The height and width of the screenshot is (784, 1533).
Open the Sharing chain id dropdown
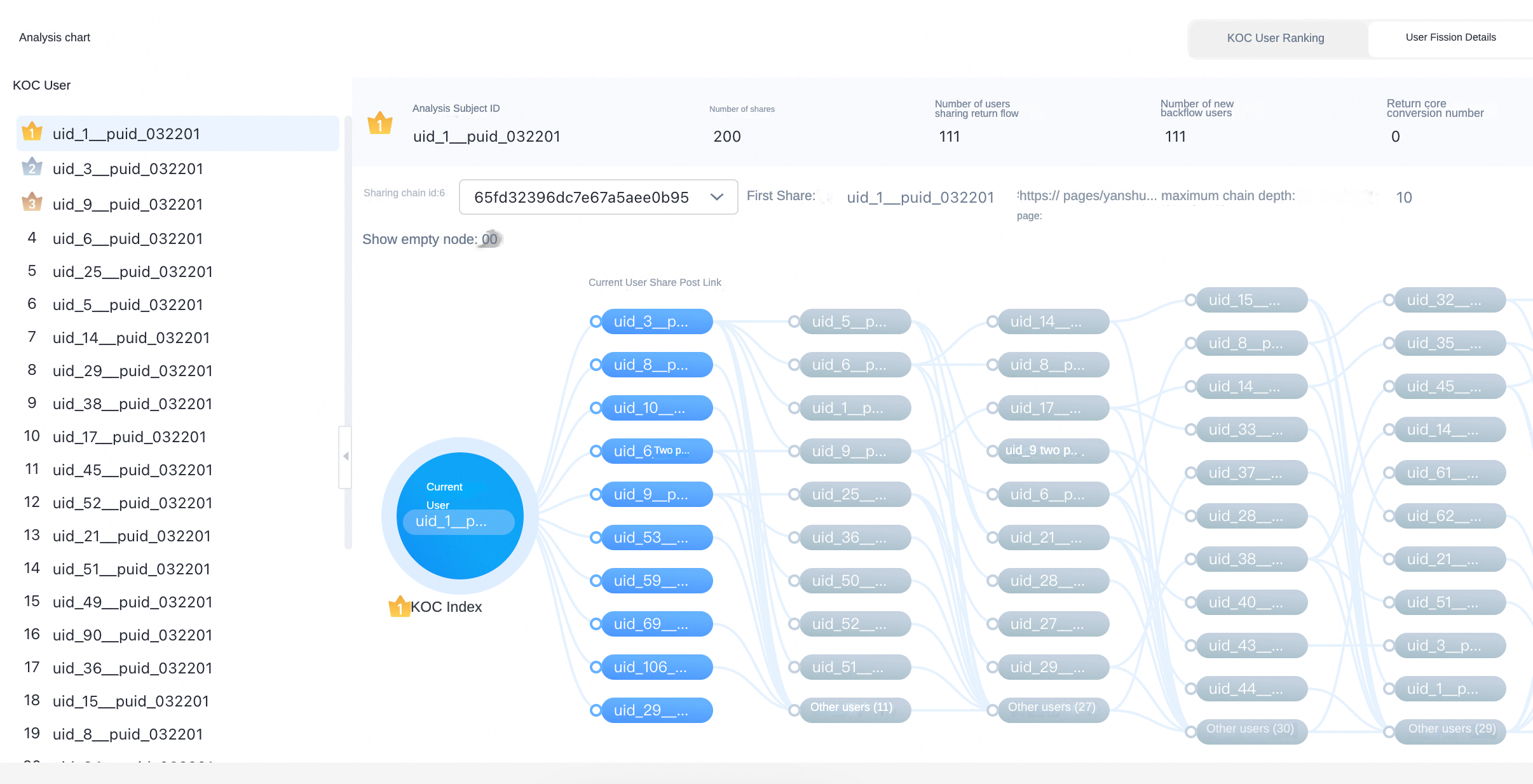(x=598, y=197)
